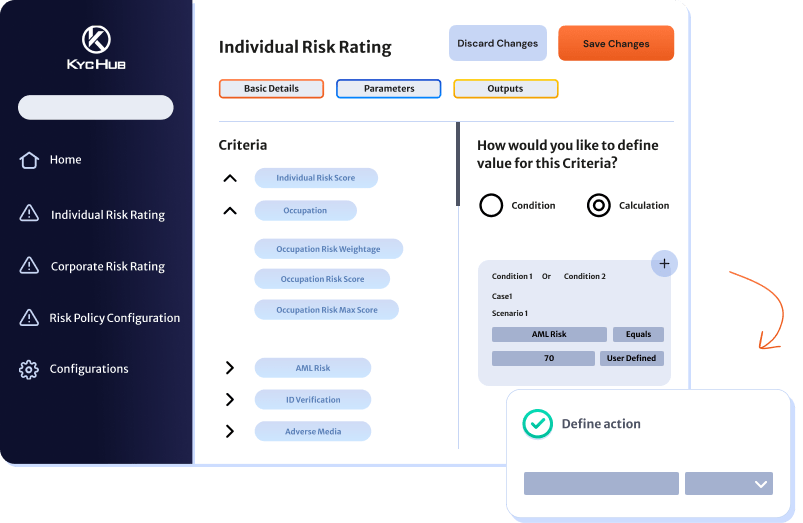Click the Define action input field
The width and height of the screenshot is (803, 523).
click(x=601, y=484)
